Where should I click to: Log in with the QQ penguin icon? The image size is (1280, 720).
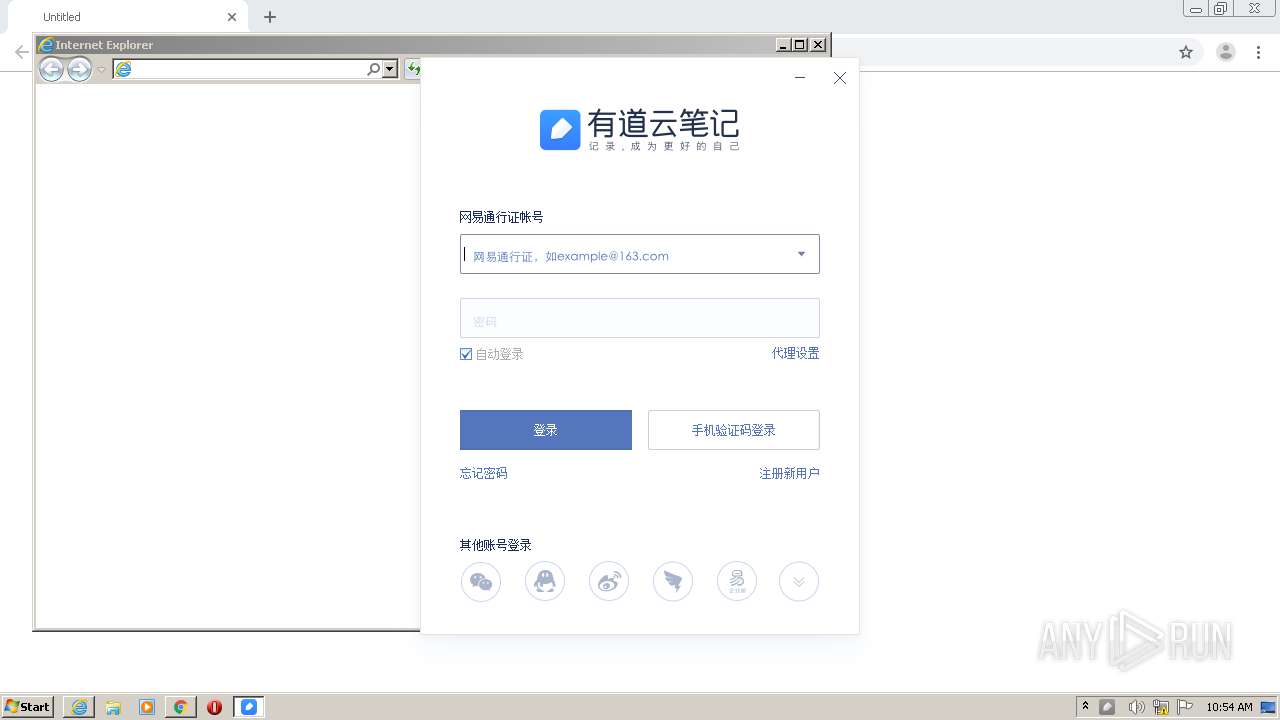[545, 581]
